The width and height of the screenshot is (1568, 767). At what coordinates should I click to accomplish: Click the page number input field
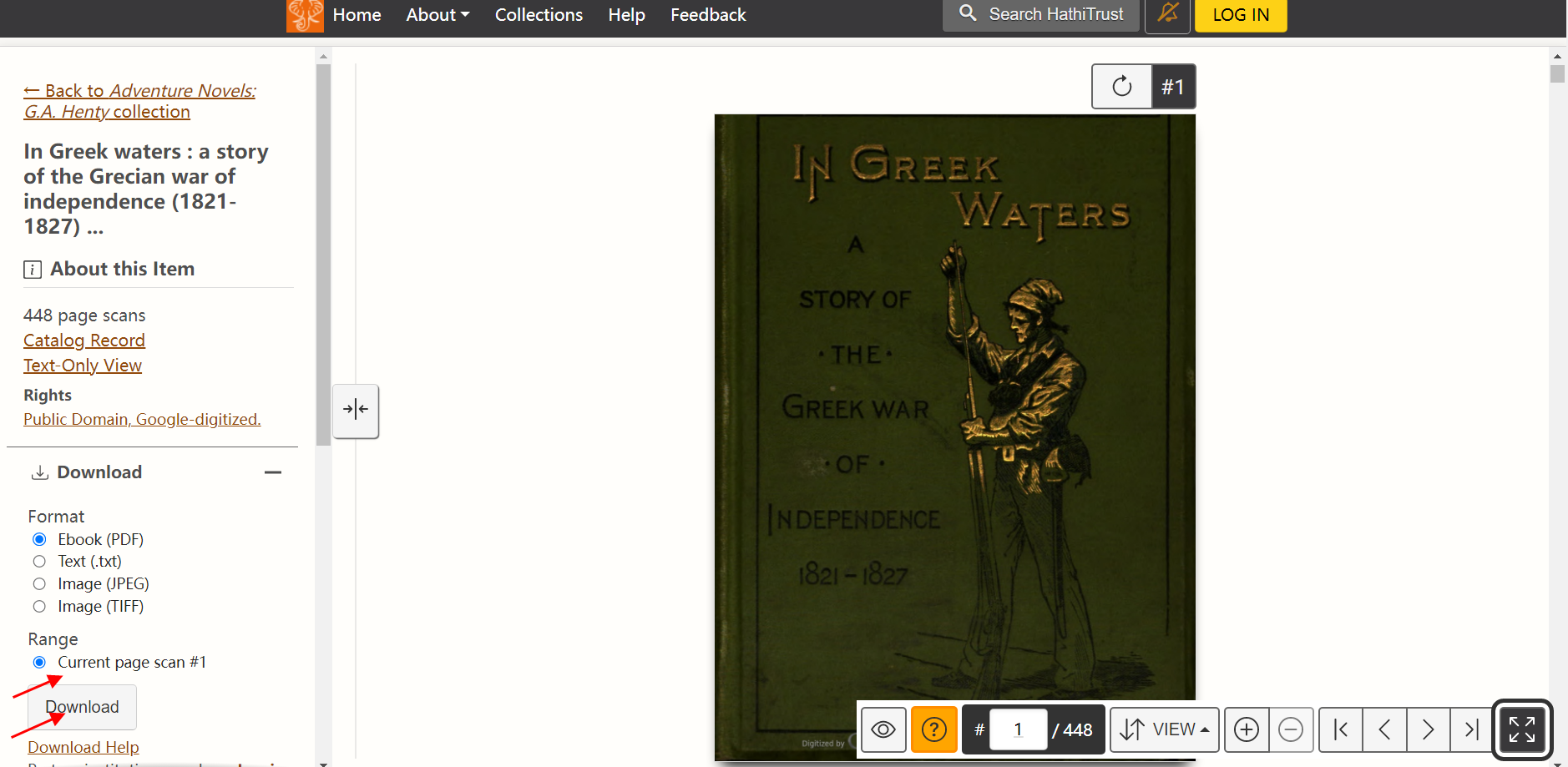pyautogui.click(x=1018, y=729)
